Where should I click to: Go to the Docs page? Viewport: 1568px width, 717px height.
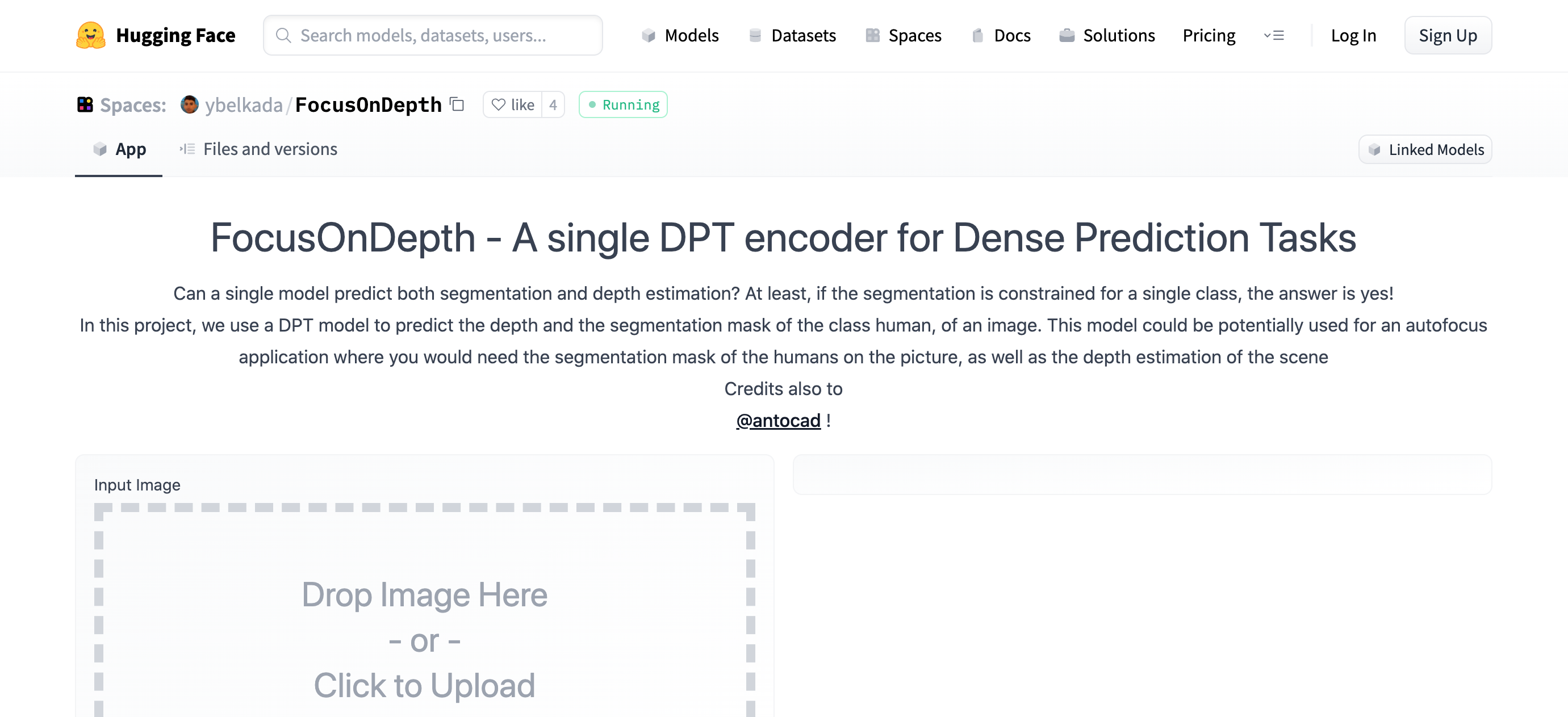(1001, 35)
